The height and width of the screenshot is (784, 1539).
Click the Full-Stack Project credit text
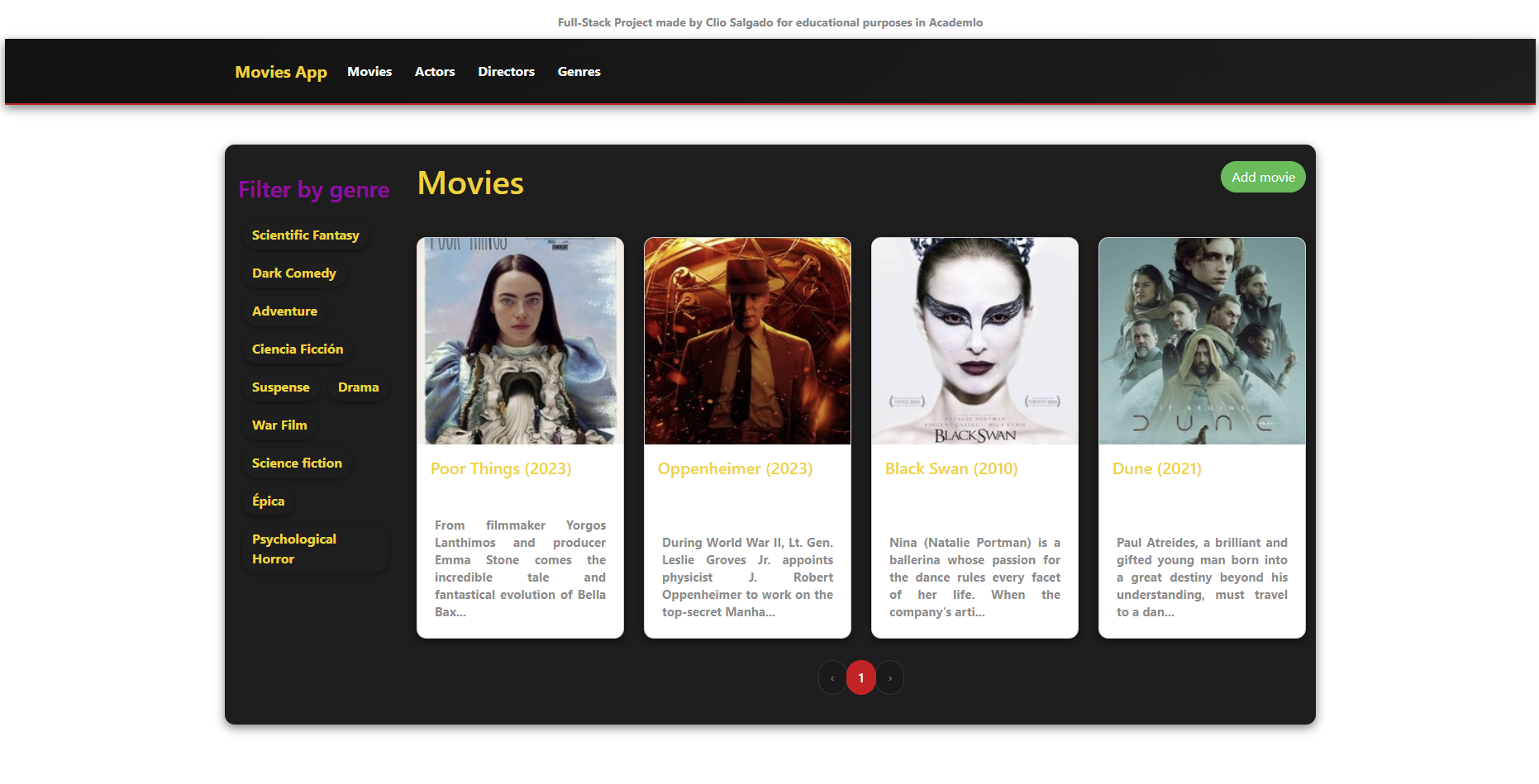pos(770,22)
